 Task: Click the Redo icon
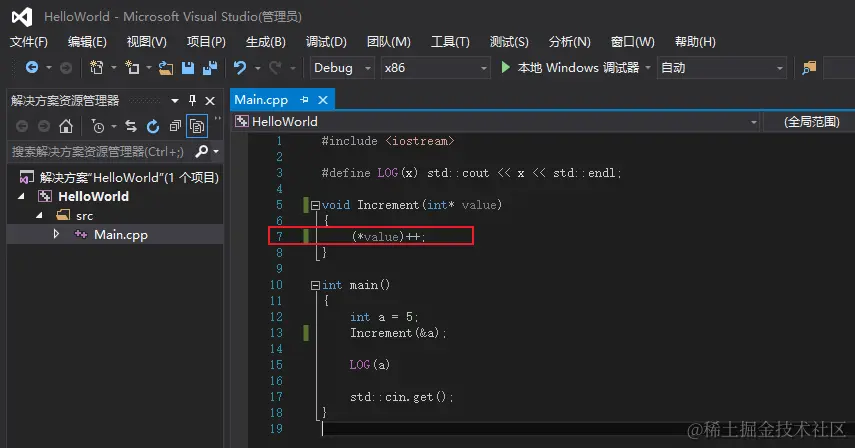coord(276,68)
